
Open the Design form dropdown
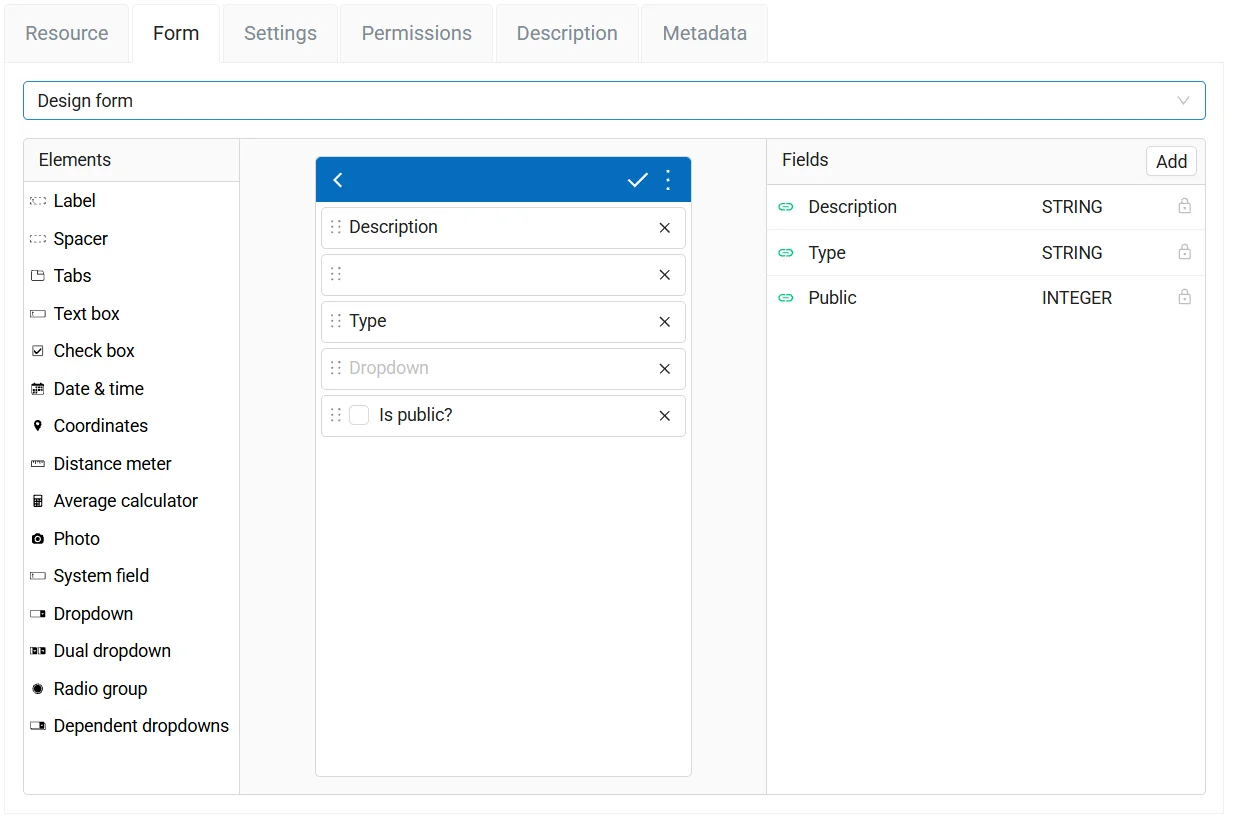click(614, 101)
